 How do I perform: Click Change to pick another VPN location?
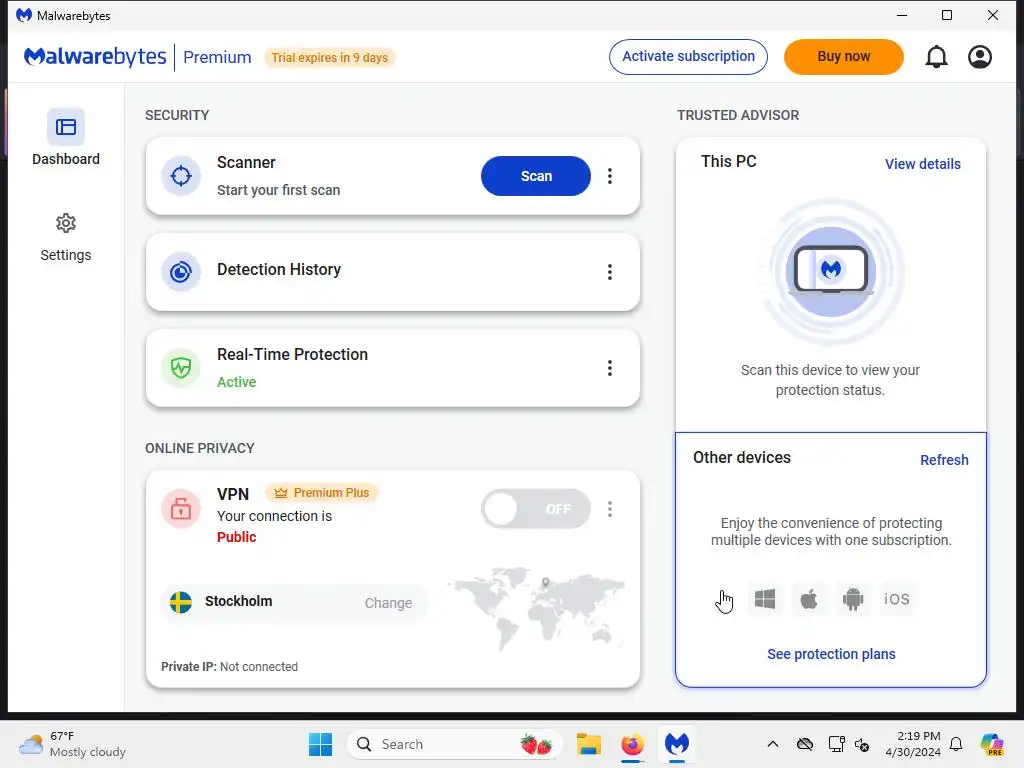(388, 603)
